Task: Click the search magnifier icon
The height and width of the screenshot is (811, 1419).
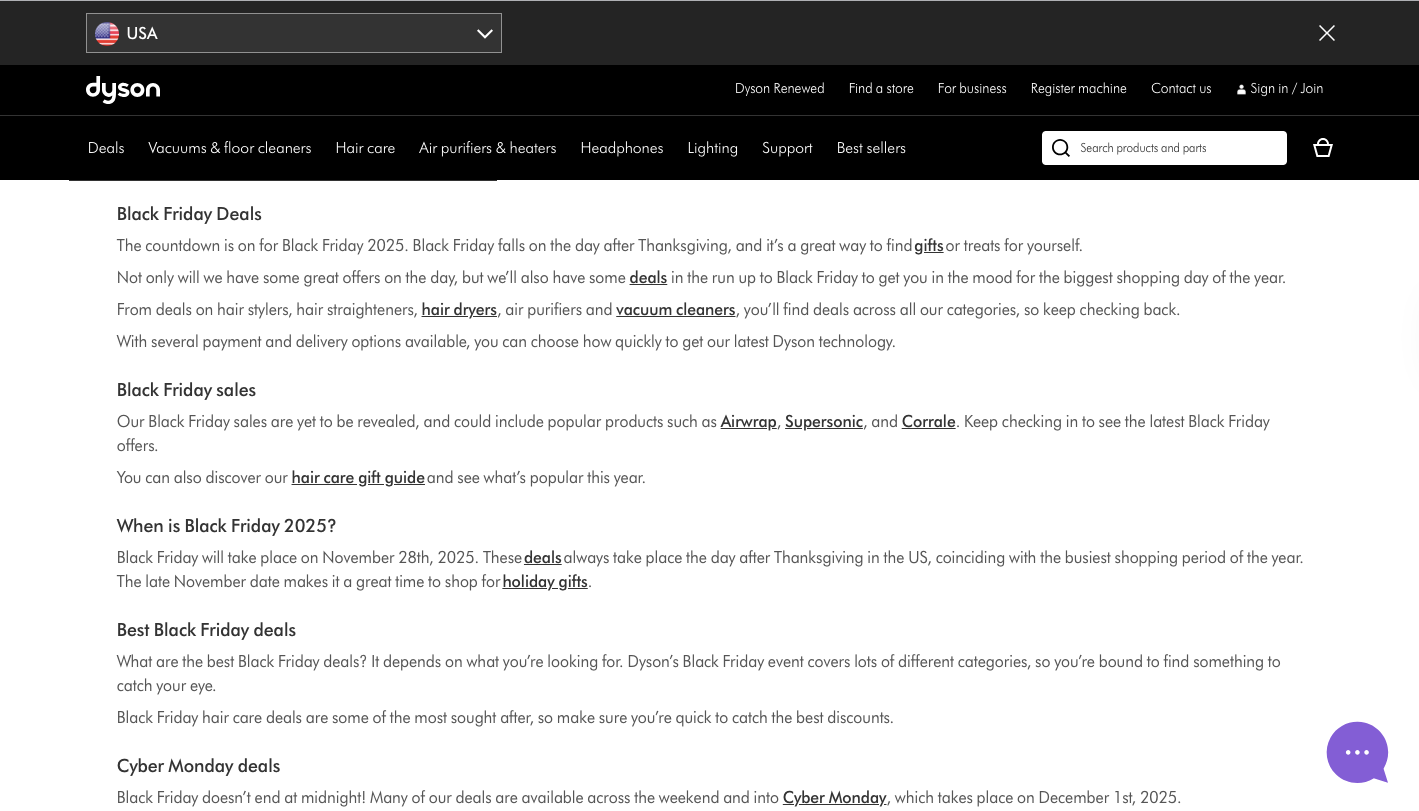Action: click(1061, 148)
